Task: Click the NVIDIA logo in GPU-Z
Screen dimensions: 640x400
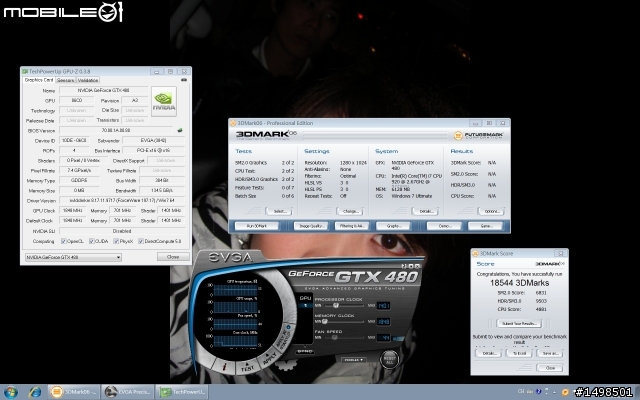Action: click(164, 101)
